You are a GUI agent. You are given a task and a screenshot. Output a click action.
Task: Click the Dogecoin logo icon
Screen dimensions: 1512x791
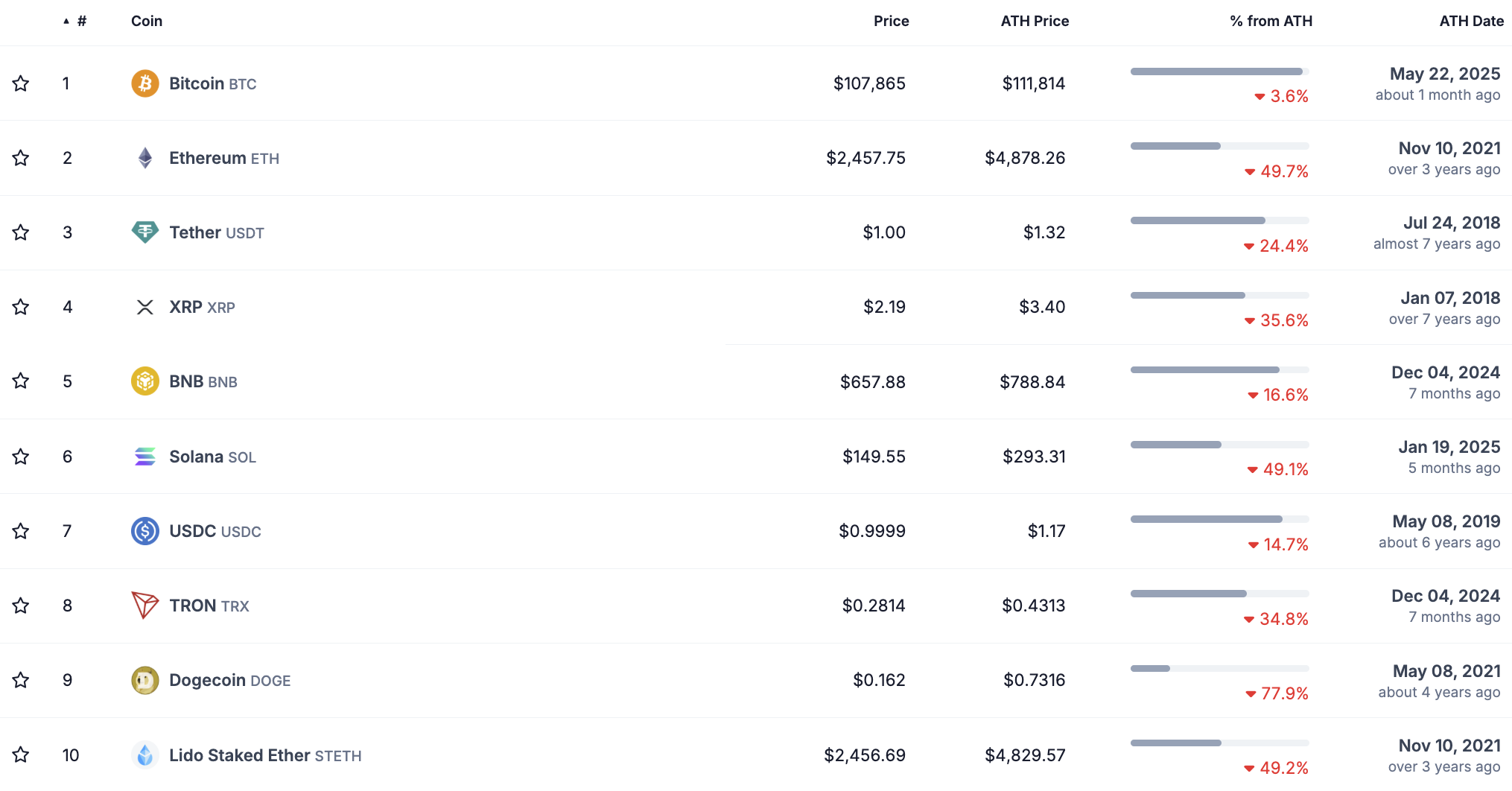click(145, 680)
